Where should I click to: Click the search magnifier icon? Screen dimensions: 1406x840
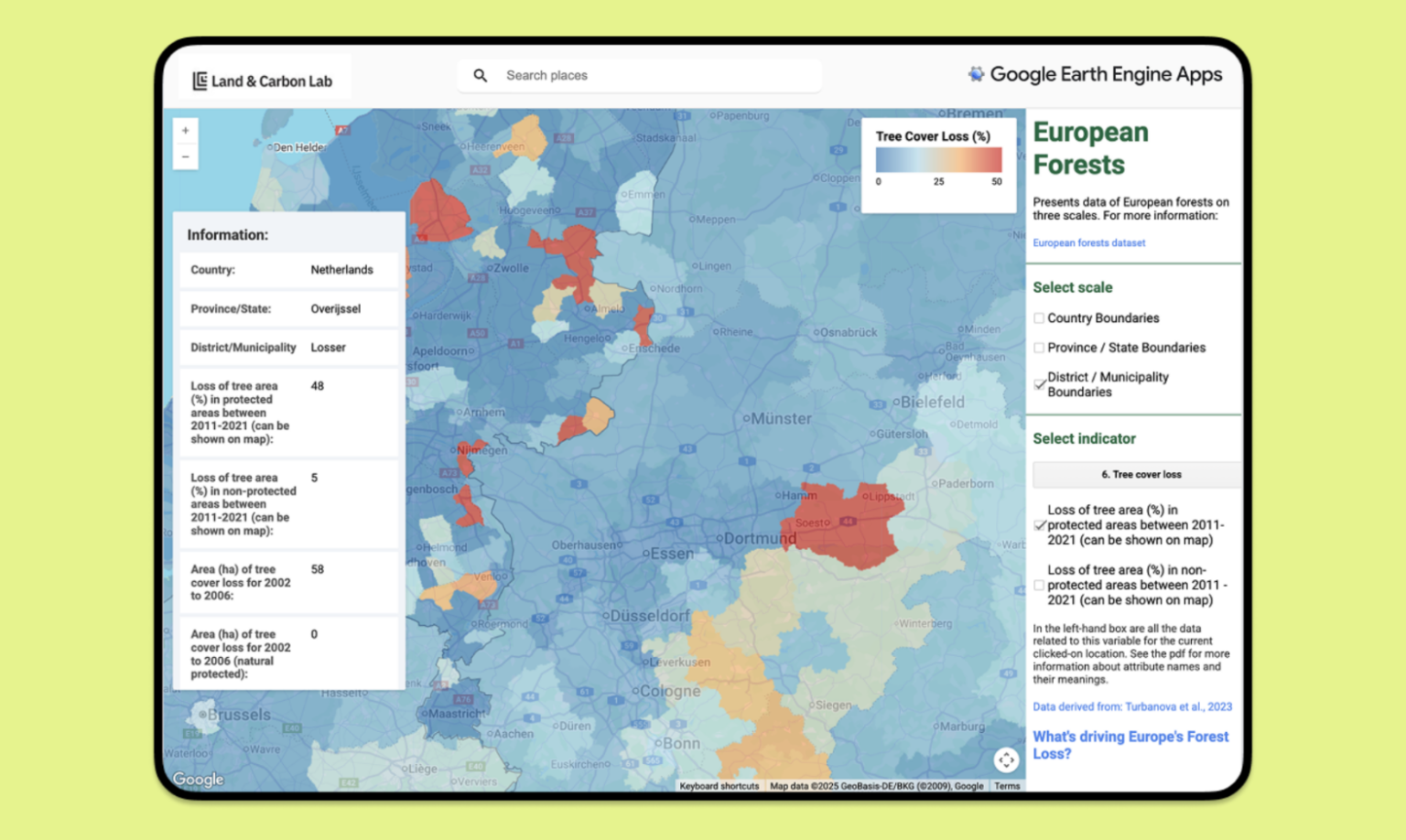tap(480, 75)
